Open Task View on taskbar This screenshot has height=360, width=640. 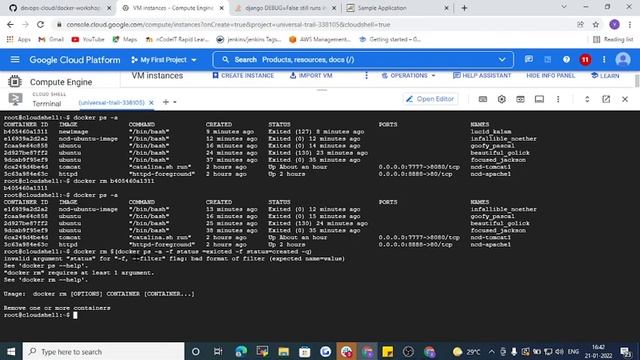pyautogui.click(x=218, y=351)
